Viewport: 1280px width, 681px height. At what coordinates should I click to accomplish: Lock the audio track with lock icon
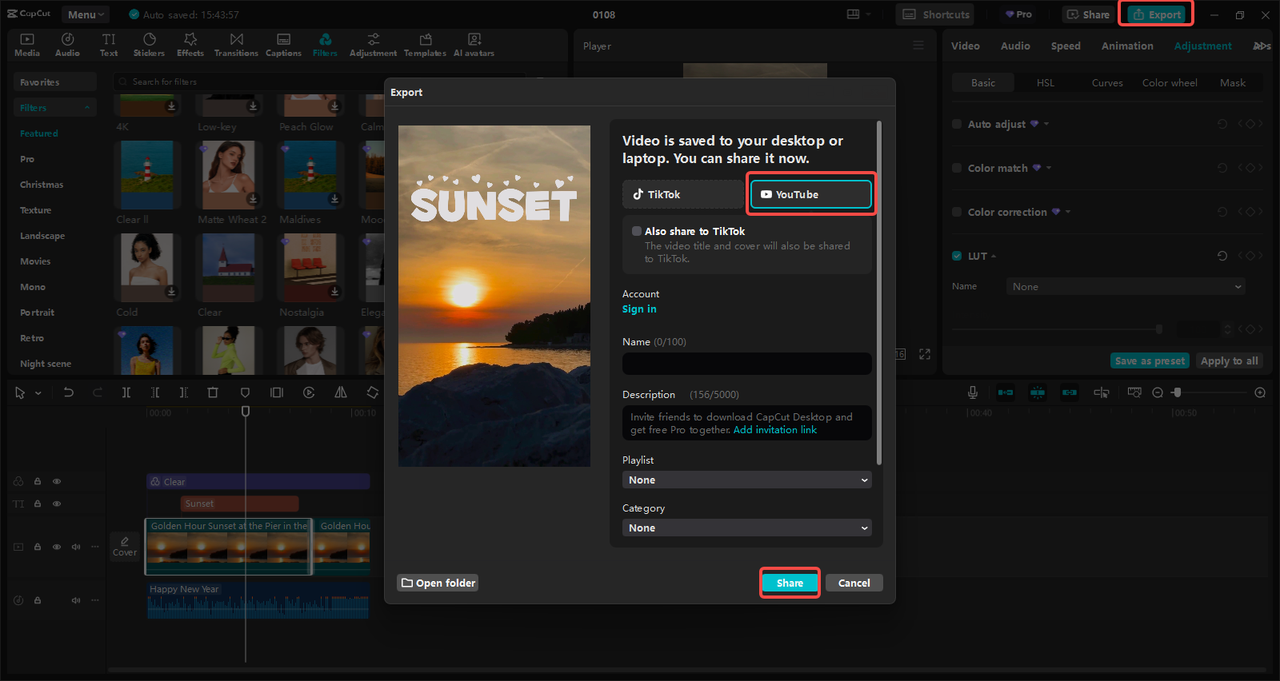click(x=37, y=600)
